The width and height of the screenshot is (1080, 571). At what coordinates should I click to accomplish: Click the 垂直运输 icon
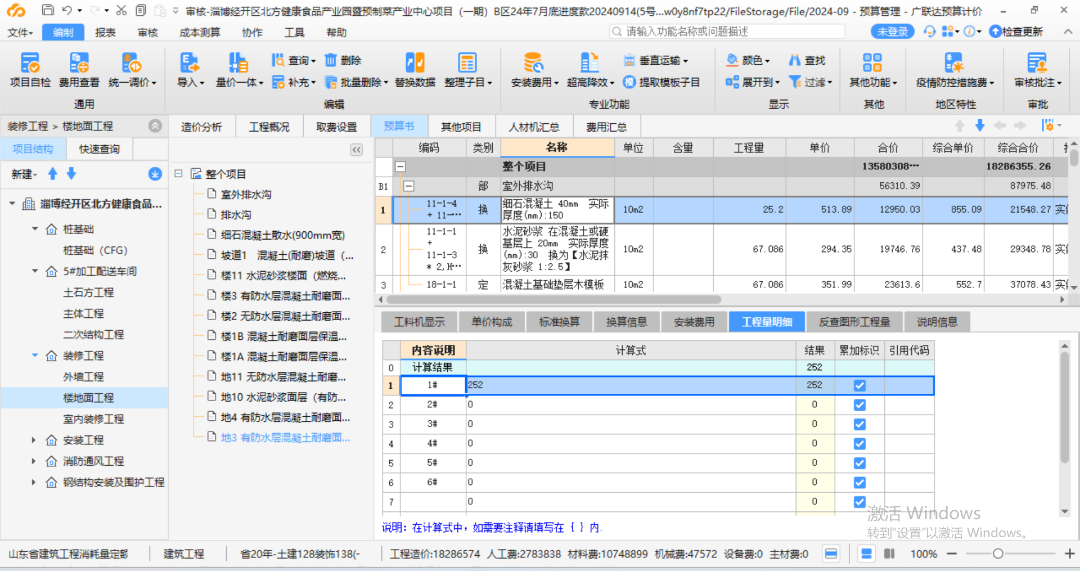point(629,61)
